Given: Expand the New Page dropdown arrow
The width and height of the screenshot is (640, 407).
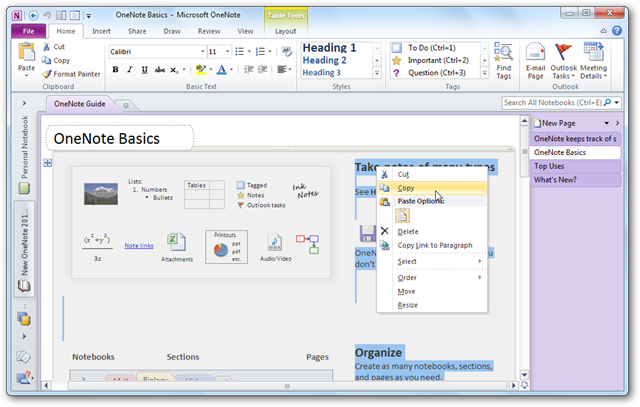Looking at the screenshot, I should (607, 123).
